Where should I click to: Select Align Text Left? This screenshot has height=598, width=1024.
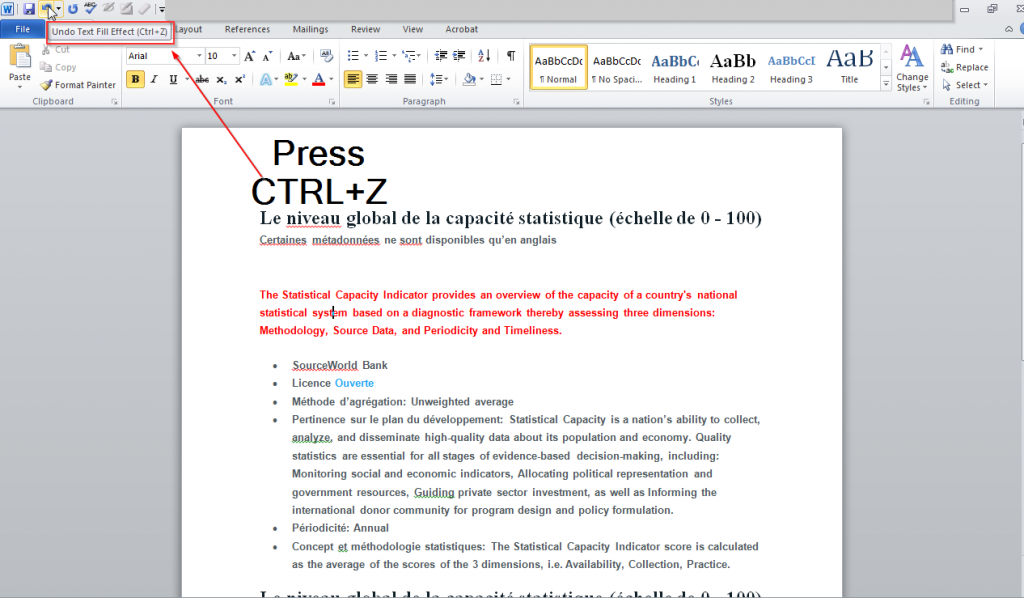click(x=353, y=79)
